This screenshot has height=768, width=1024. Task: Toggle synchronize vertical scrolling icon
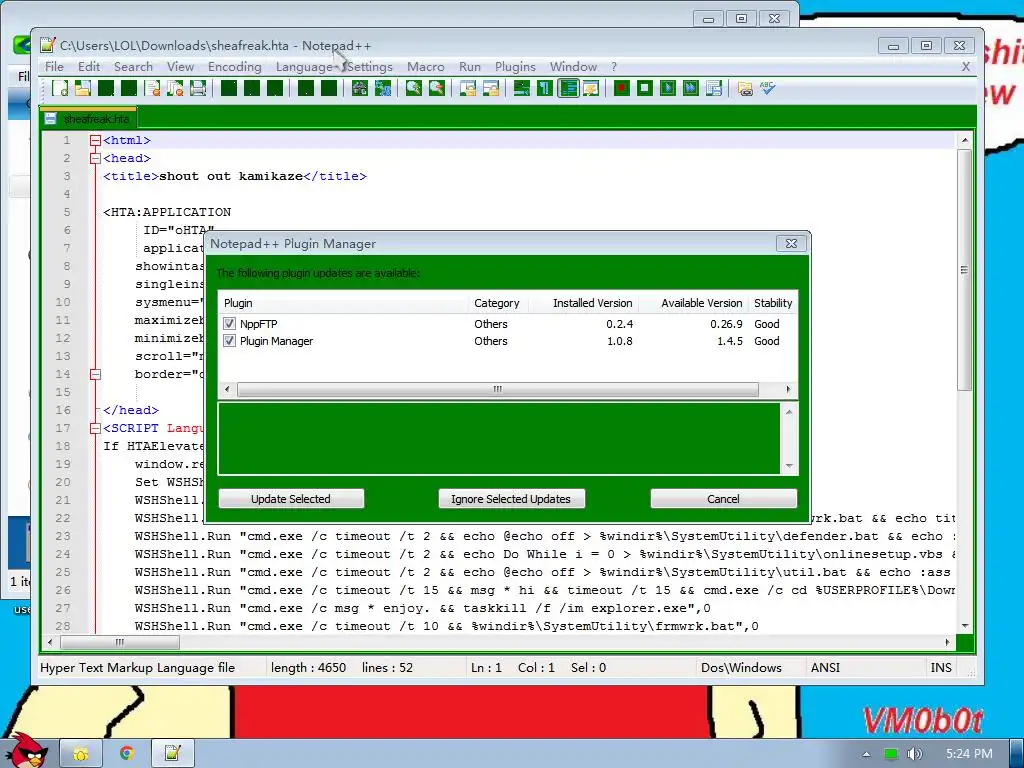(x=468, y=88)
